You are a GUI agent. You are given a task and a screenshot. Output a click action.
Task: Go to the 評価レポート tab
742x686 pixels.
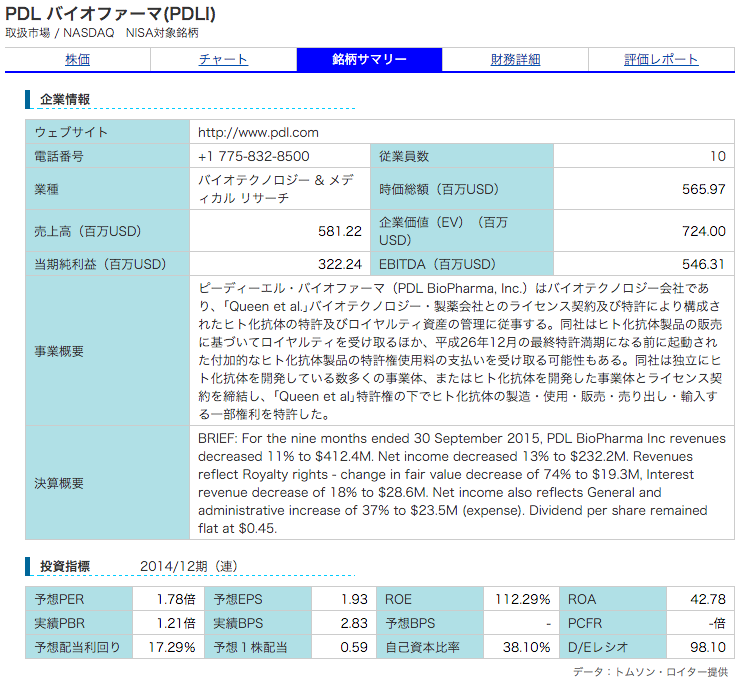tap(661, 60)
